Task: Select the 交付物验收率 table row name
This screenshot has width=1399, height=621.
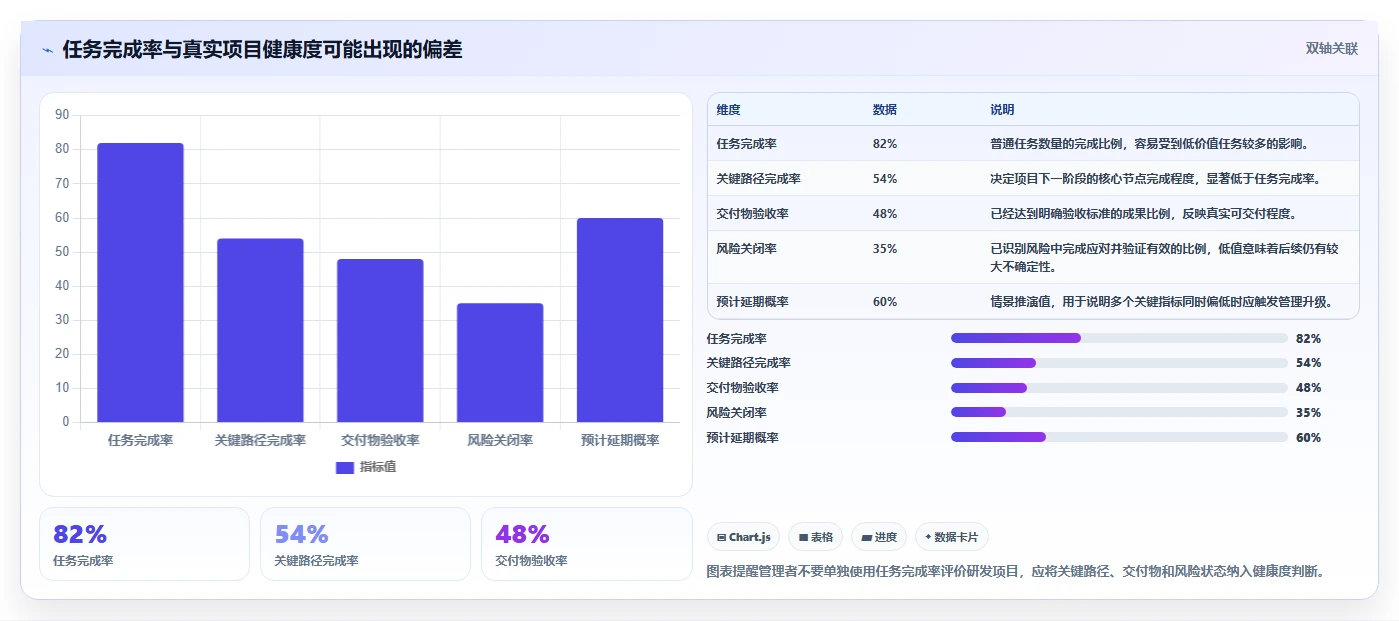Action: coord(753,214)
